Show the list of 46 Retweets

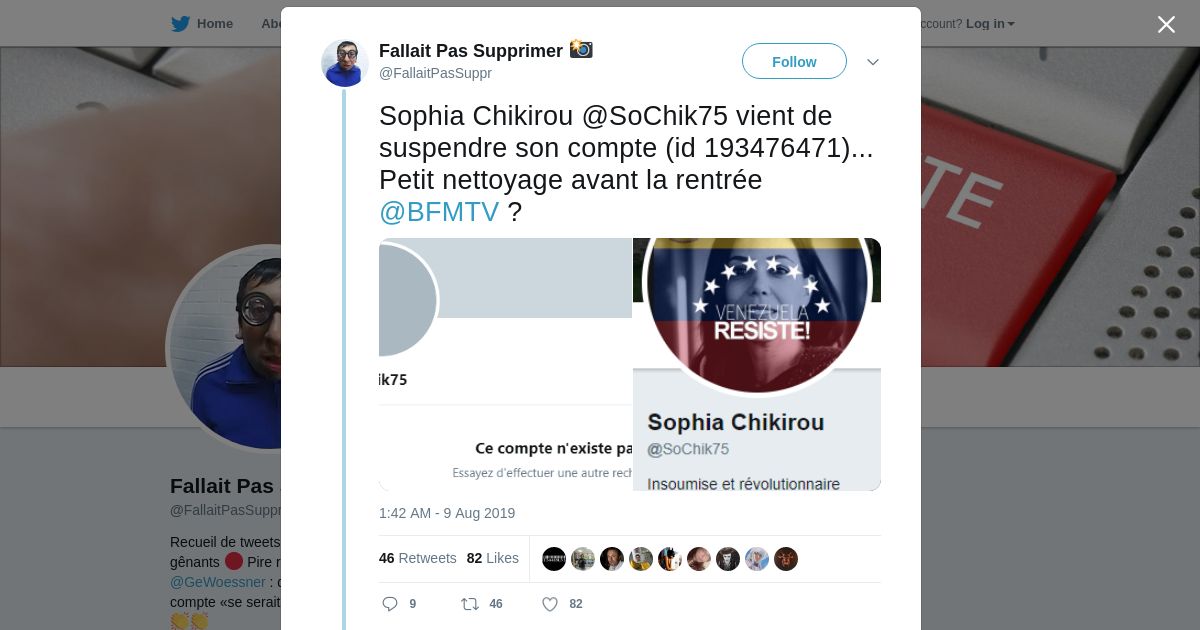418,558
